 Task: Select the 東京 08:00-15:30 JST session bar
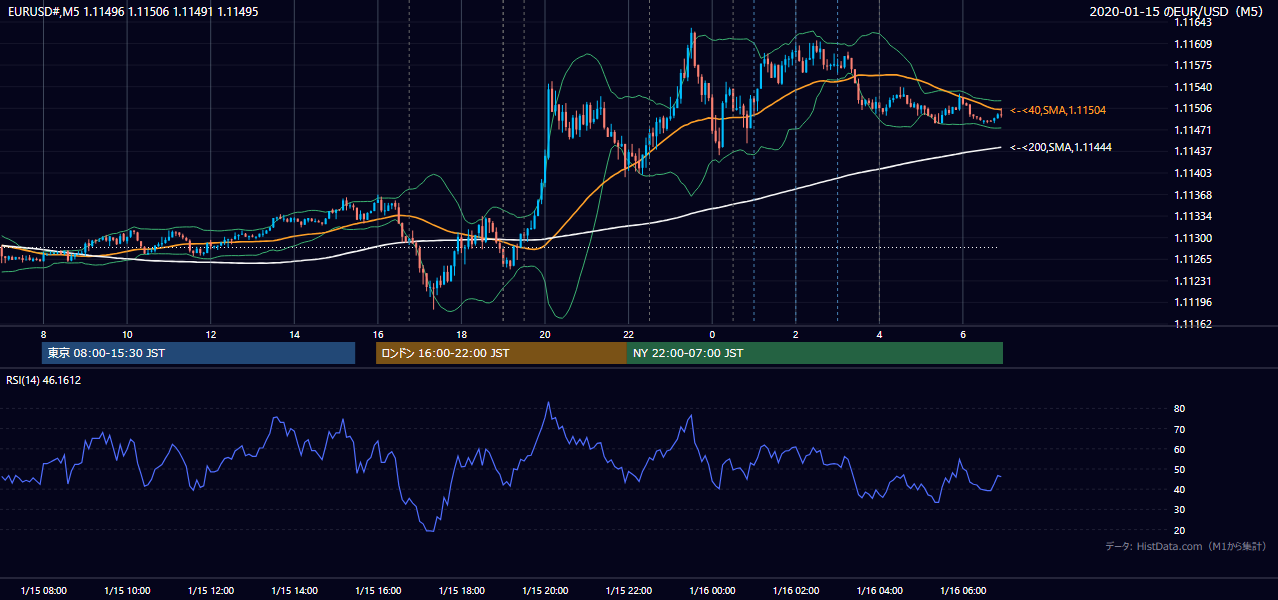tap(199, 353)
